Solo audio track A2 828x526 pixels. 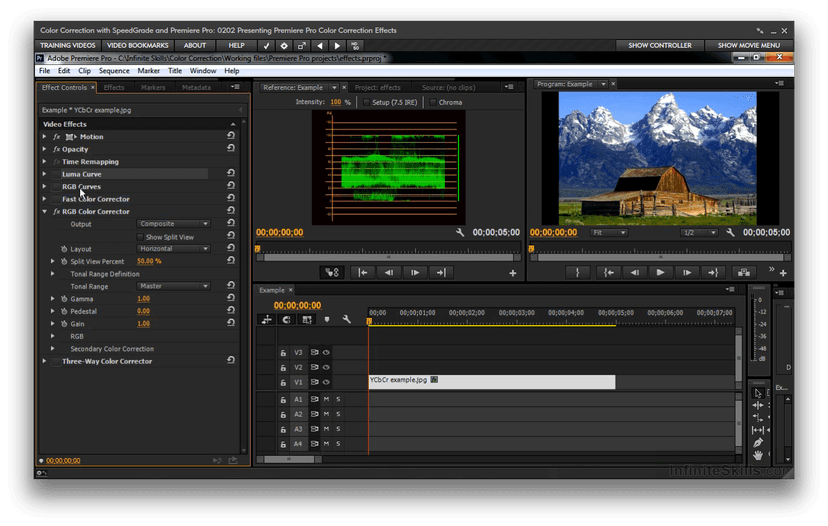pos(338,414)
